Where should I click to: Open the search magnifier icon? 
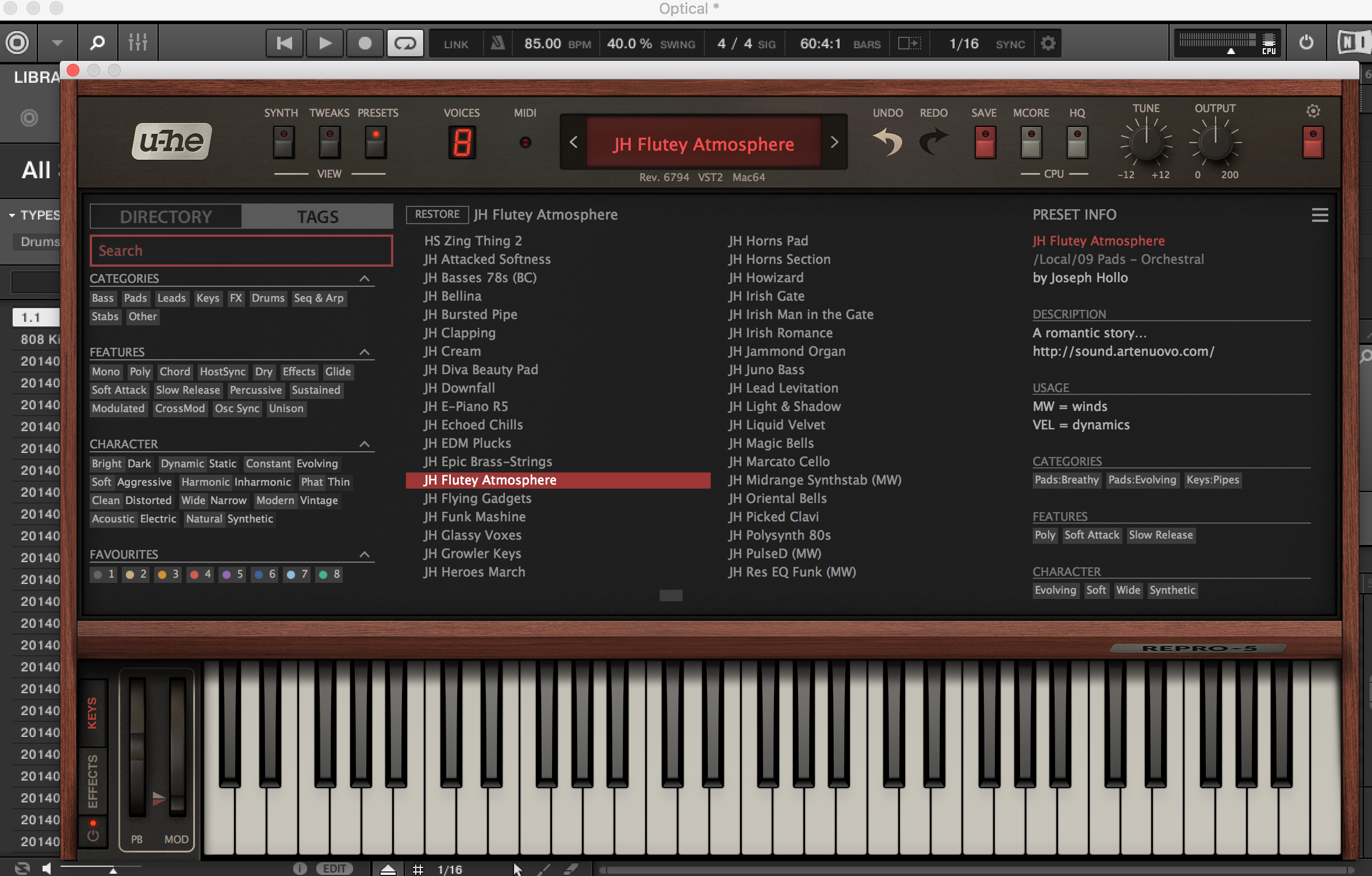[x=97, y=43]
